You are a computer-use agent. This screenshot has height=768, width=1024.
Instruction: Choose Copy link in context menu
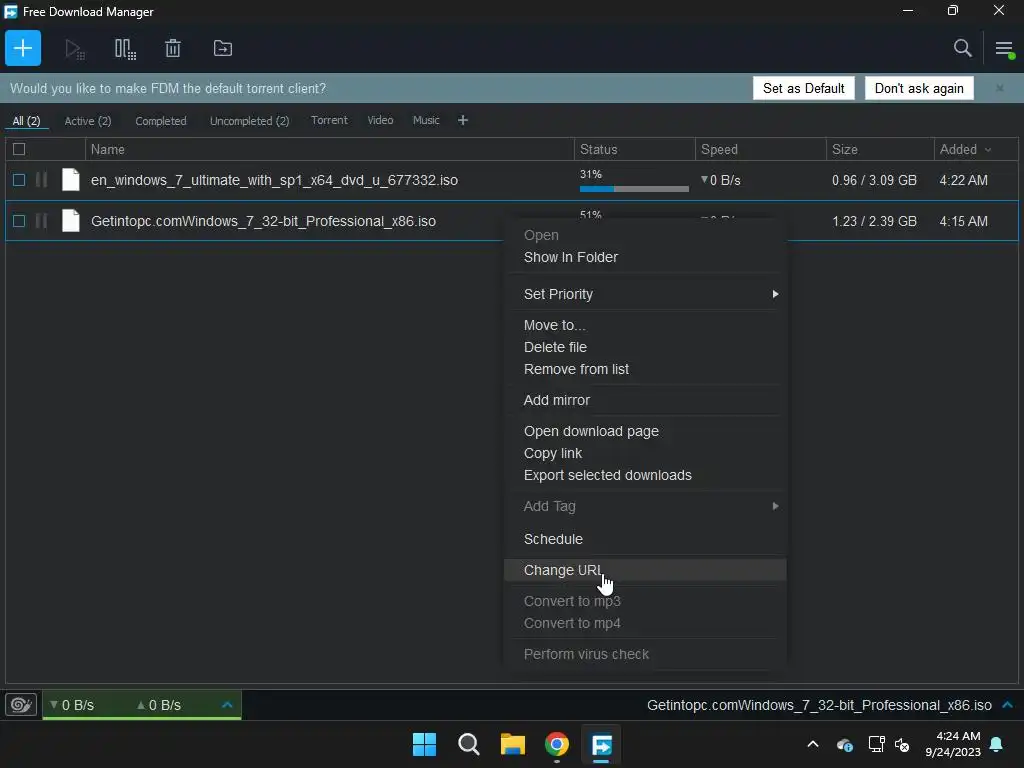[x=645, y=454]
